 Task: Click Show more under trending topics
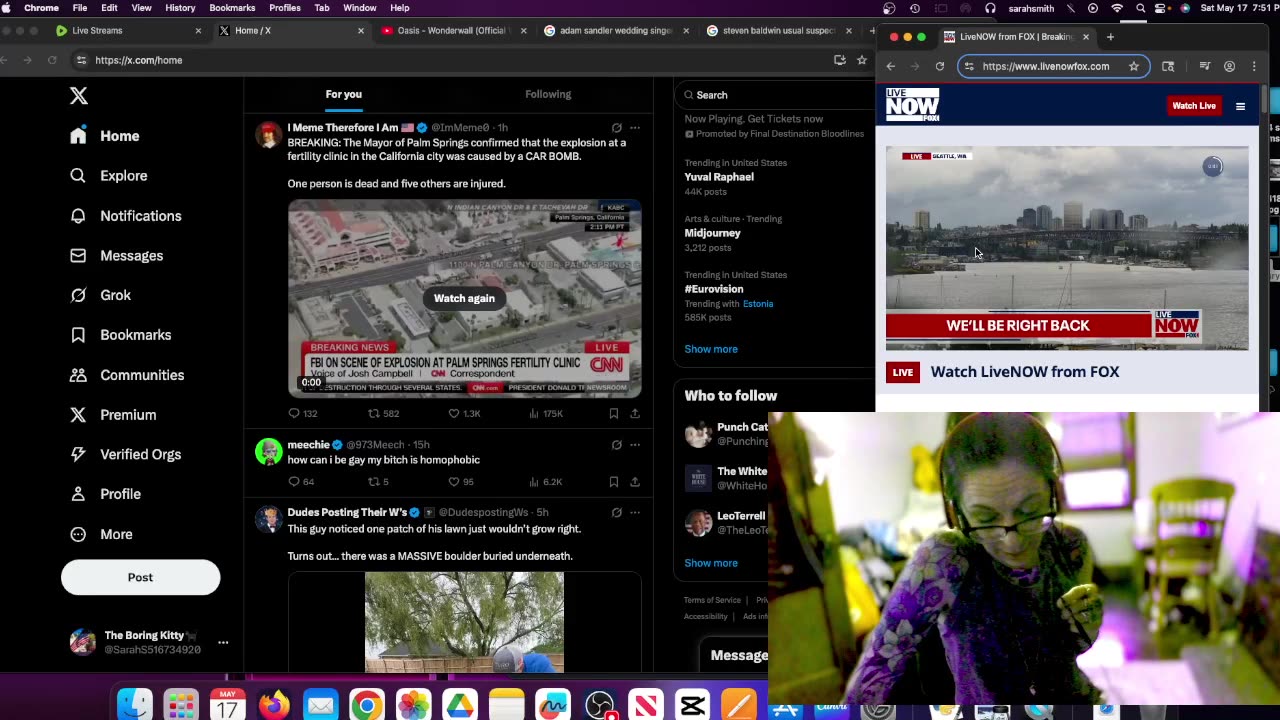coord(711,349)
